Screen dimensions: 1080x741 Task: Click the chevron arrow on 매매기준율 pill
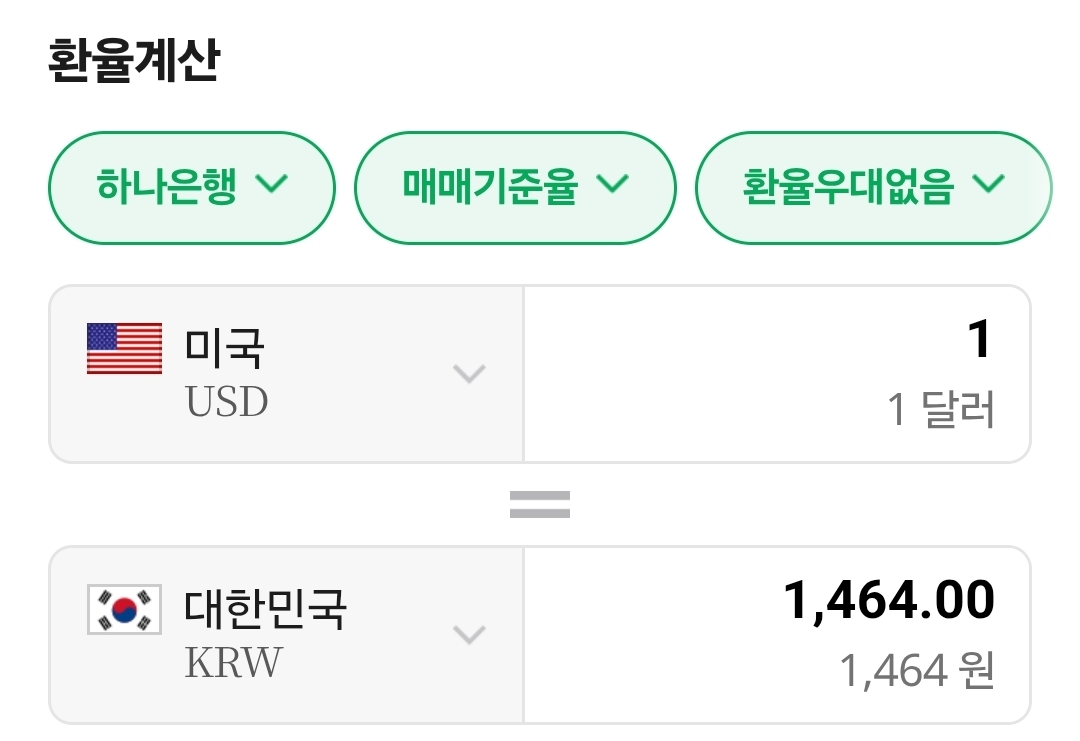coord(612,184)
